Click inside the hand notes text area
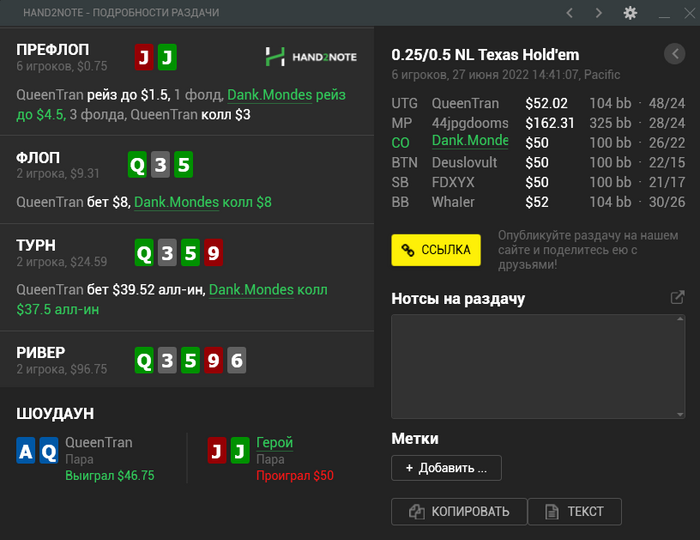 tap(538, 366)
